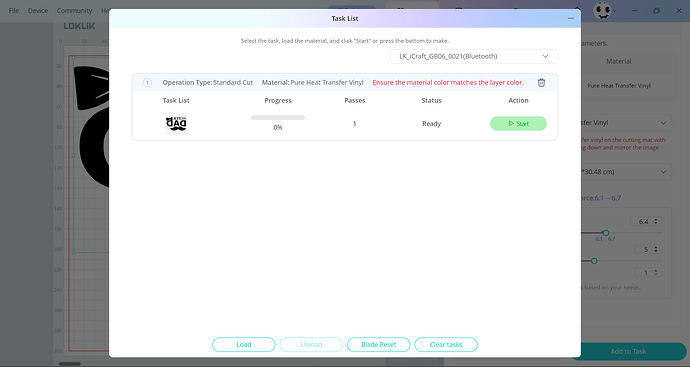Click the Blade Reset button
The width and height of the screenshot is (690, 367).
tap(378, 345)
